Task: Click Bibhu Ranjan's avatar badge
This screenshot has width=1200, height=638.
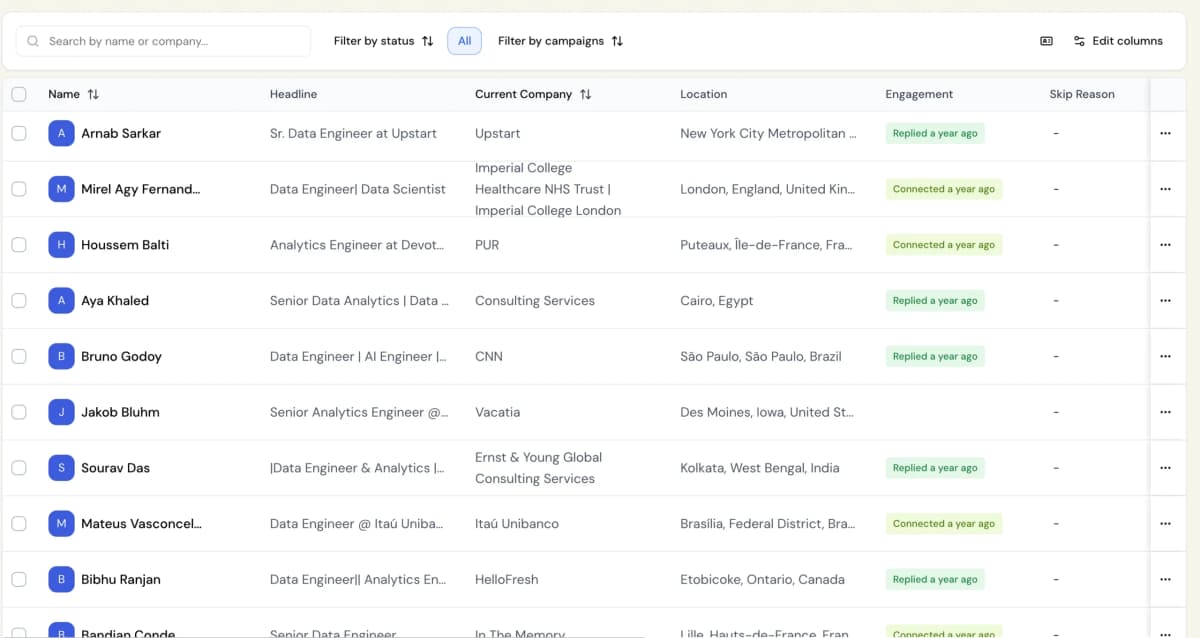Action: [61, 580]
